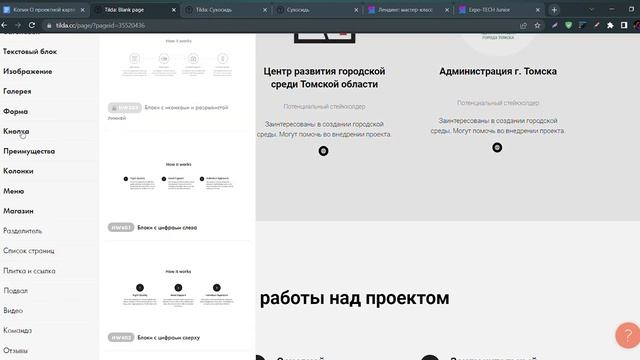The height and width of the screenshot is (360, 640).
Task: Open the Список страниц category
Action: (x=29, y=251)
